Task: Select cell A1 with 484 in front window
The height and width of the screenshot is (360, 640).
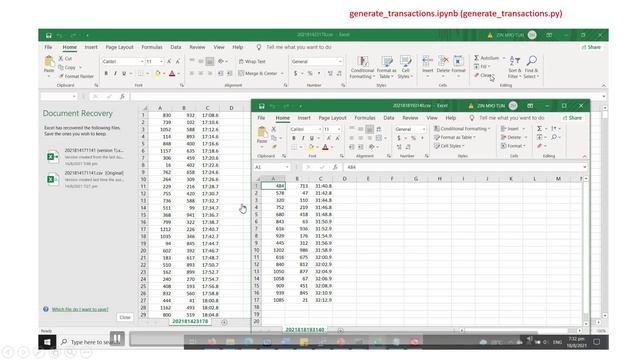Action: pyautogui.click(x=273, y=186)
